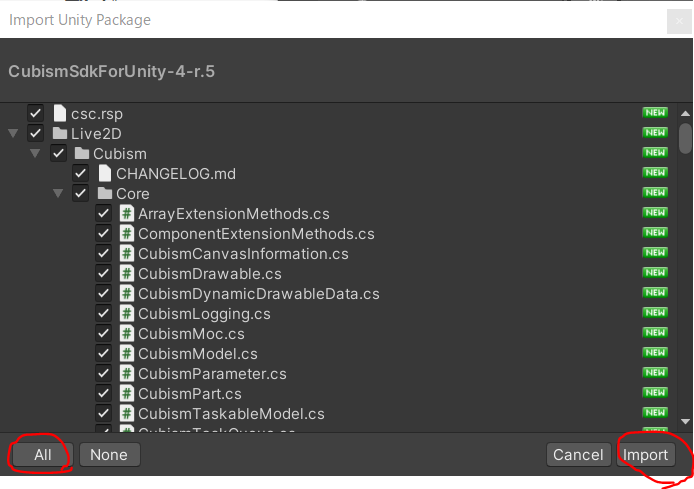Uncheck CubismModel.cs checkbox
Image resolution: width=694 pixels, height=489 pixels.
(104, 353)
